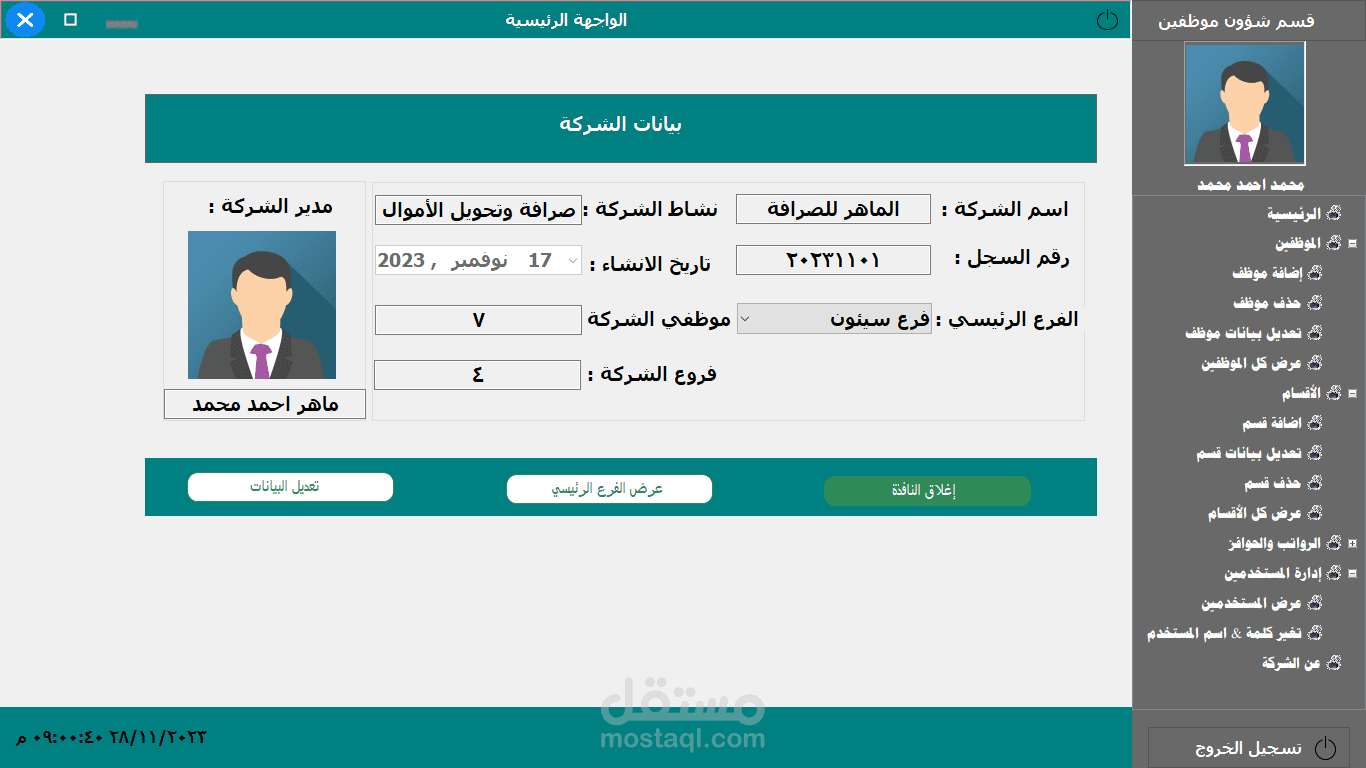Image resolution: width=1366 pixels, height=768 pixels.
Task: Click the manager name field ماهر احمد محمد
Action: coord(265,404)
